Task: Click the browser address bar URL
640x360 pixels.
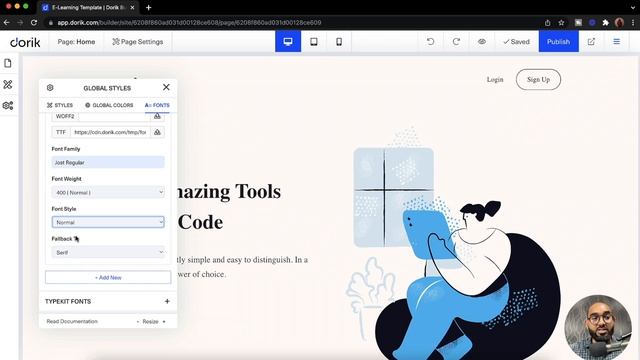Action: [x=189, y=23]
